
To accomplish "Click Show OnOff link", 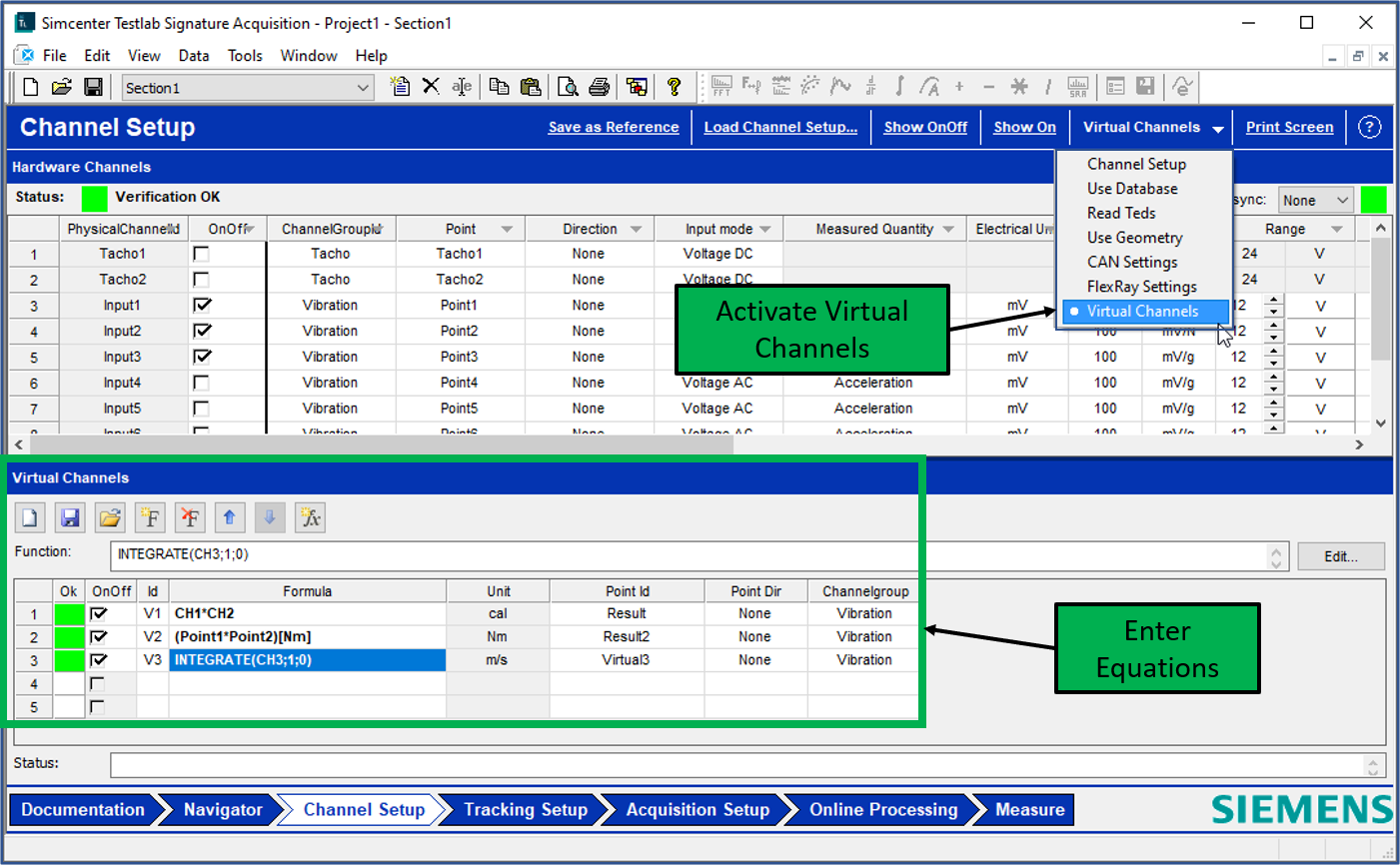I will pyautogui.click(x=925, y=127).
